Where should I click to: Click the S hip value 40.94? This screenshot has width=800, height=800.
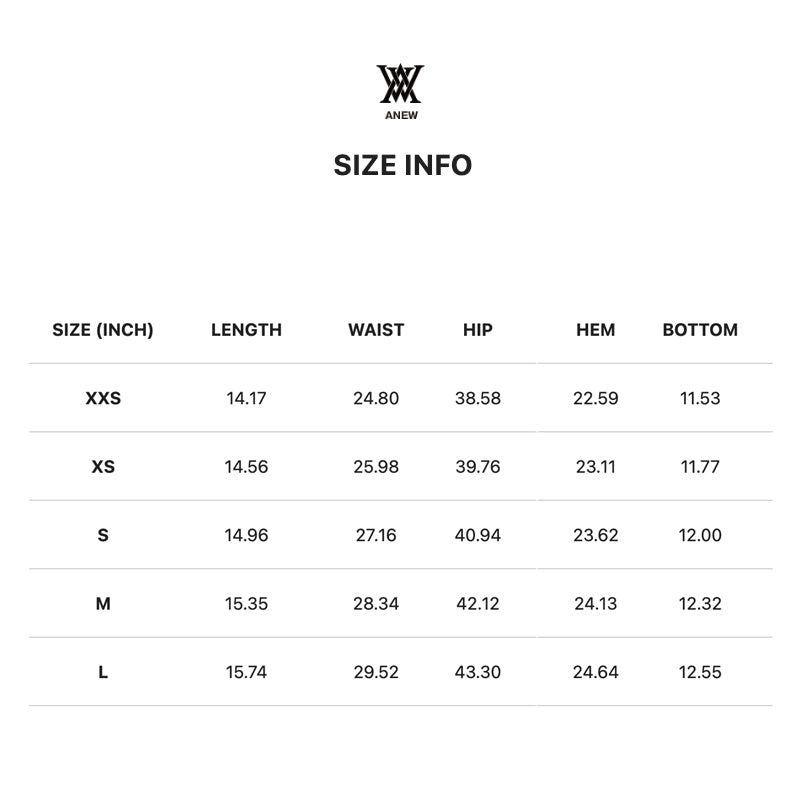pyautogui.click(x=478, y=535)
